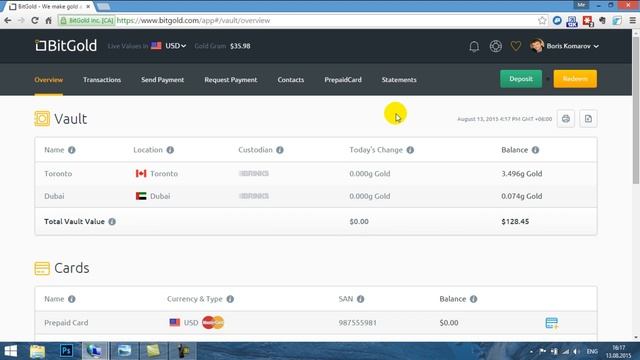
Task: Click the 0.074g Gold balance
Action: tap(522, 196)
